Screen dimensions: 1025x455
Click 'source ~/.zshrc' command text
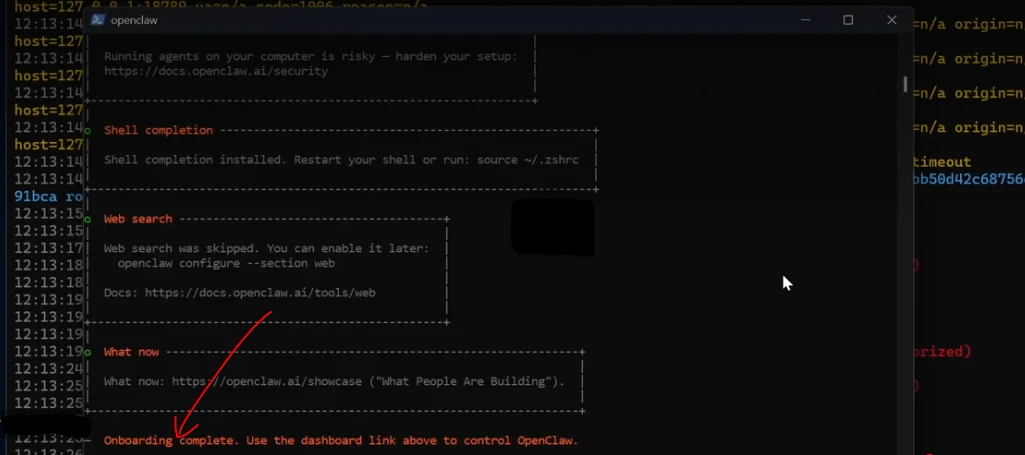click(x=528, y=160)
